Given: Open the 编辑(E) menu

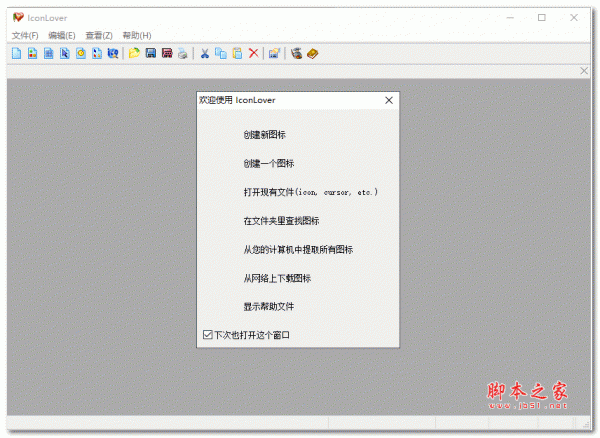Looking at the screenshot, I should tap(62, 36).
